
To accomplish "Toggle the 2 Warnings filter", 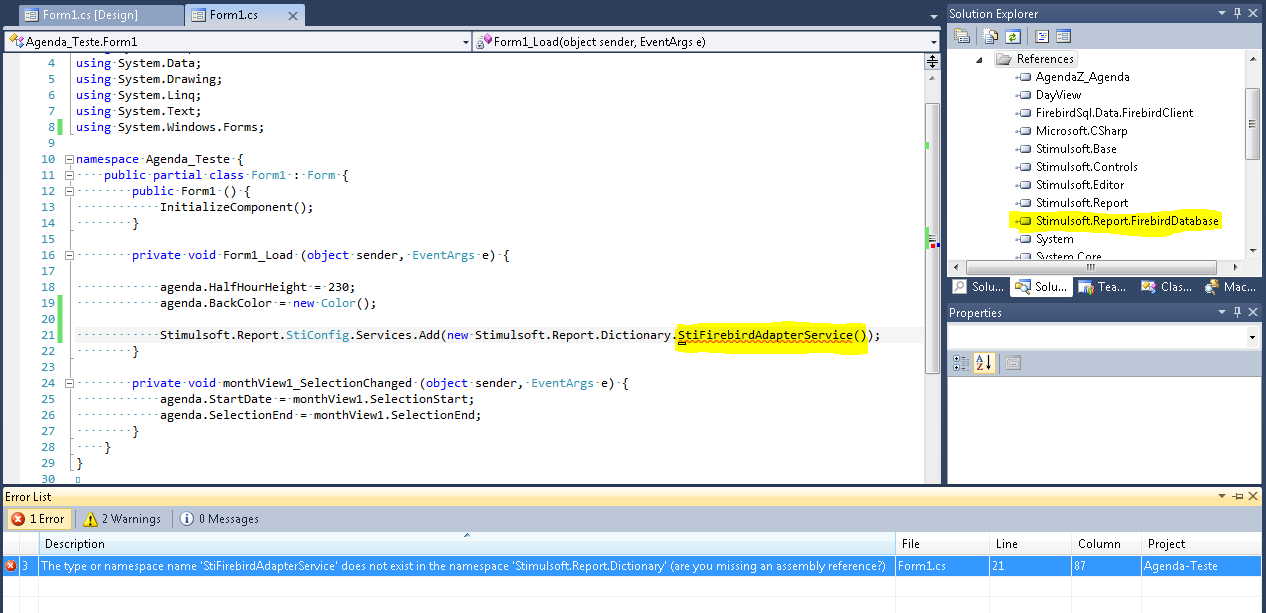I will (122, 519).
